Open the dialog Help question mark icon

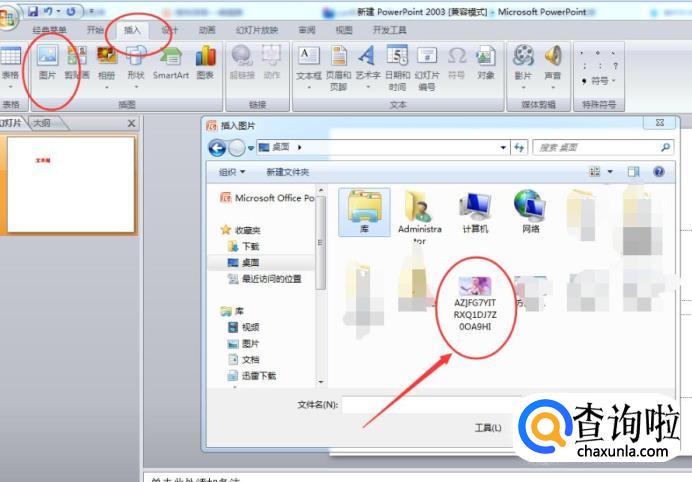[x=659, y=172]
